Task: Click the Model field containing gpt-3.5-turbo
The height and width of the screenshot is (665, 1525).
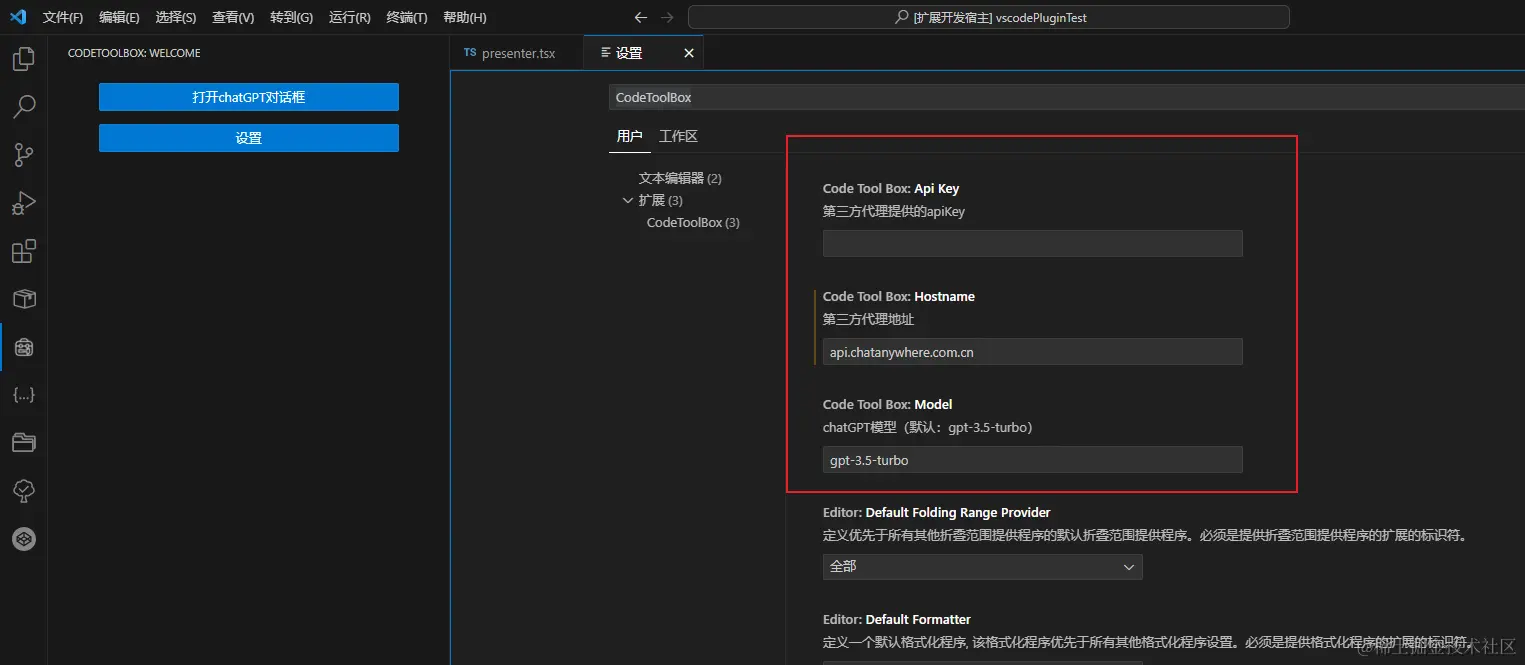Action: coord(1032,459)
